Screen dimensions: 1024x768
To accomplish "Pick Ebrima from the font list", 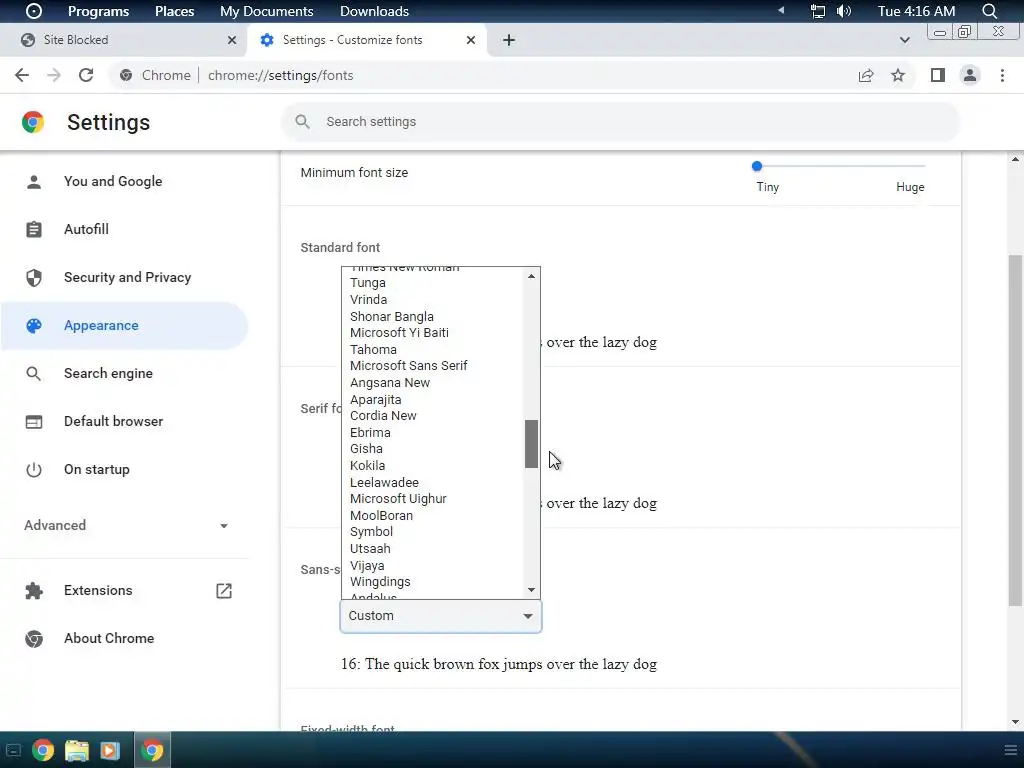I will click(433, 432).
